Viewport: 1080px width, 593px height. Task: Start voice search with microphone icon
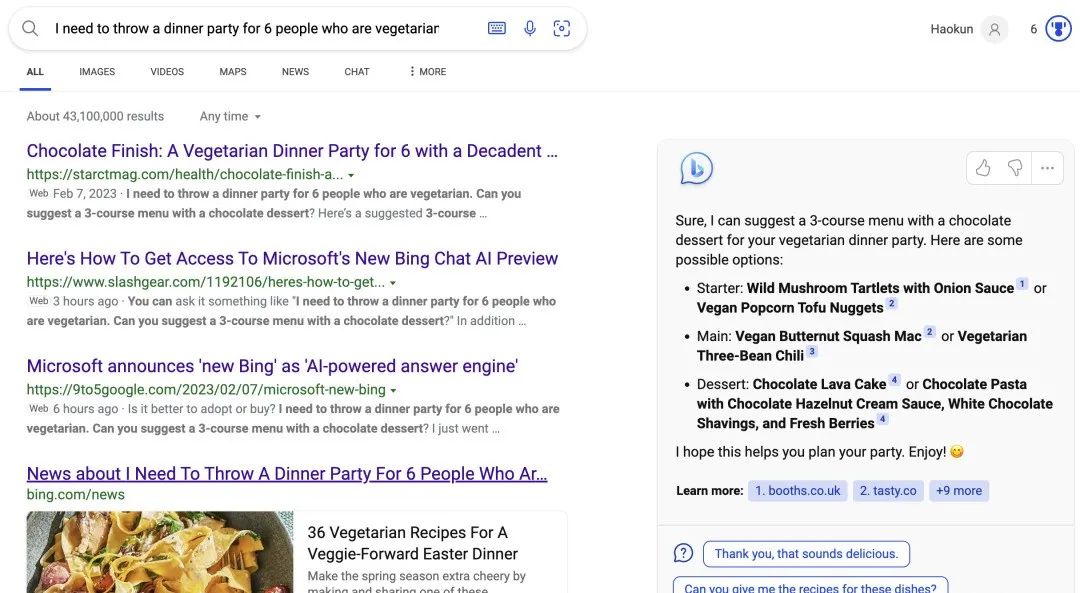tap(530, 28)
